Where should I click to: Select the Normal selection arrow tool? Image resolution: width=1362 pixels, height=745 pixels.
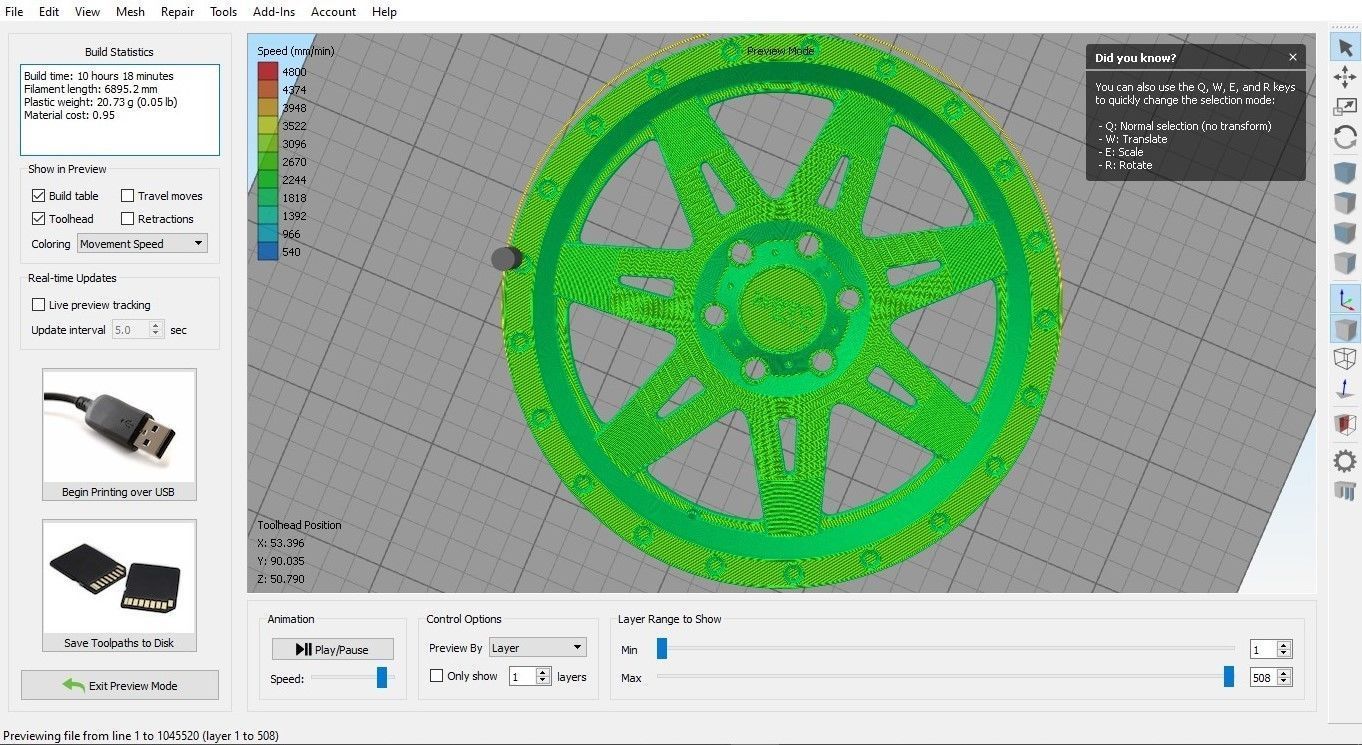pos(1345,46)
